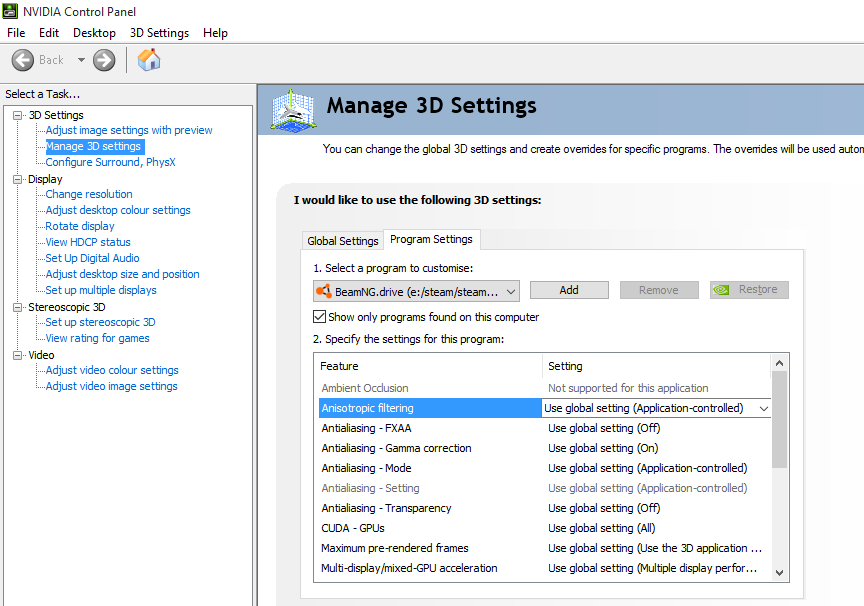Select the Antialiasing - FXAA row
864x606 pixels.
545,428
